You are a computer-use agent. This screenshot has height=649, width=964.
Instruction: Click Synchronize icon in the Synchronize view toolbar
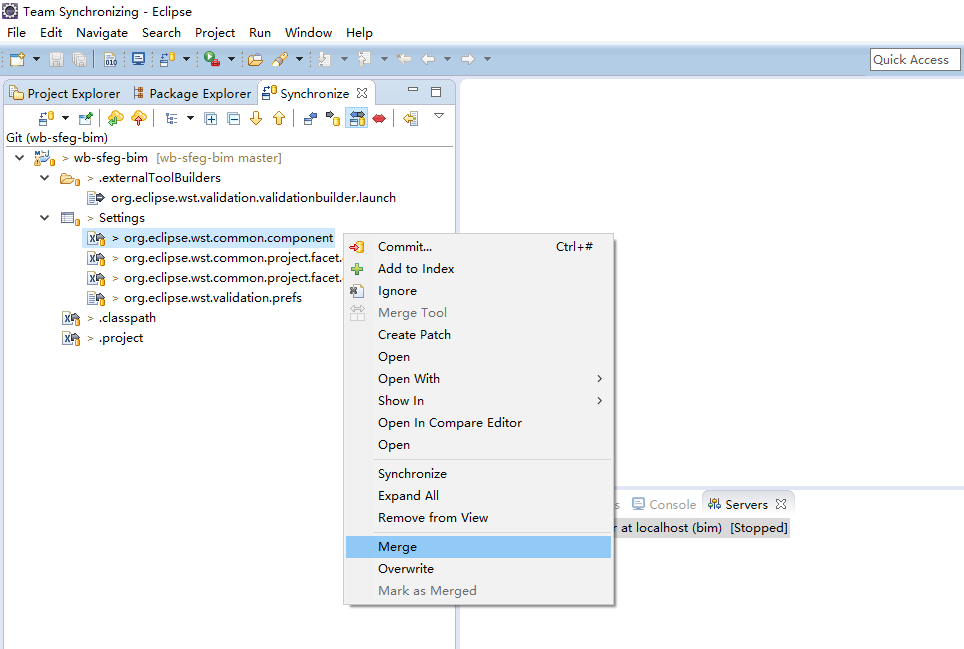(x=46, y=118)
